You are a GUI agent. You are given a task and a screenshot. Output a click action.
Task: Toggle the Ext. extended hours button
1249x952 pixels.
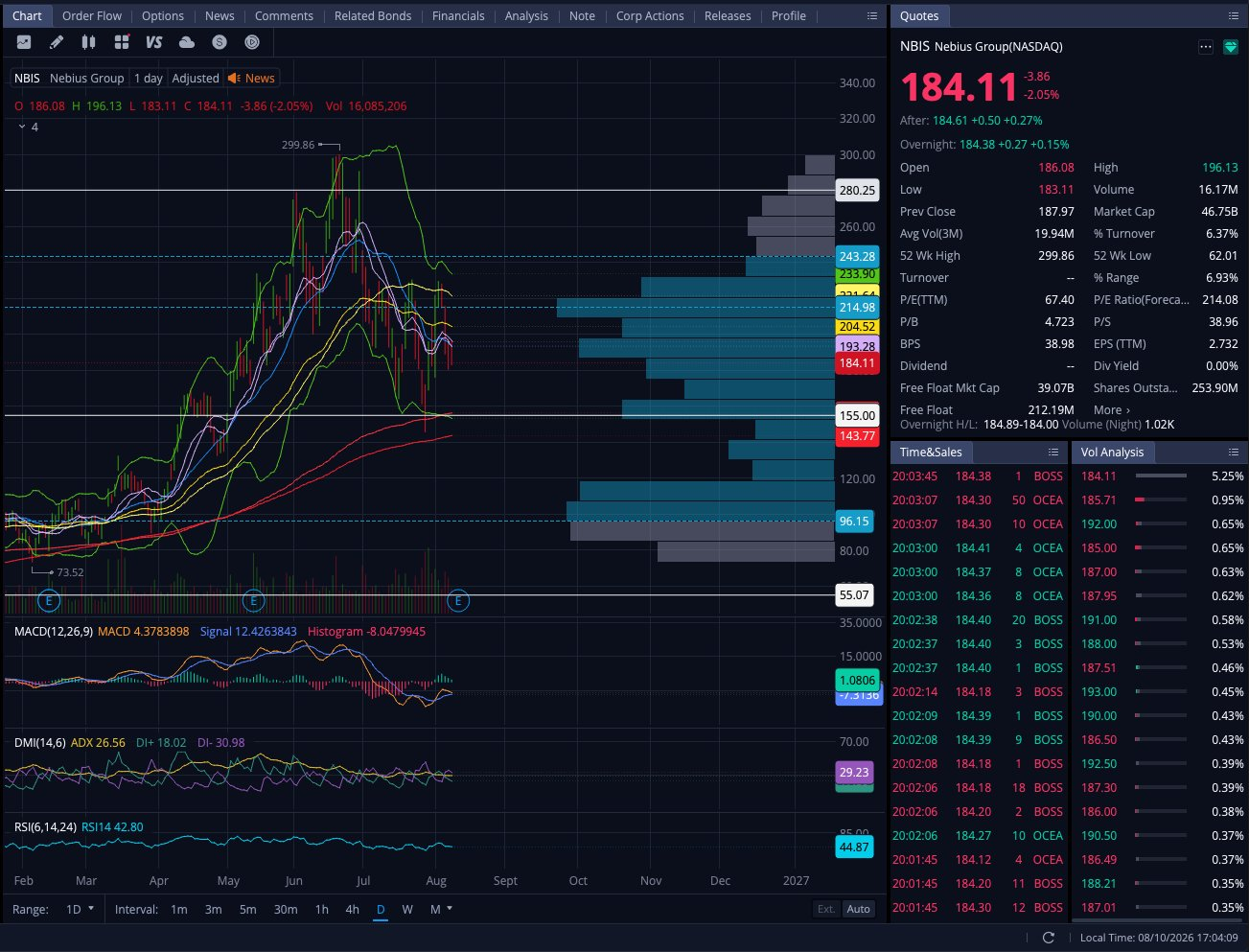[x=826, y=909]
